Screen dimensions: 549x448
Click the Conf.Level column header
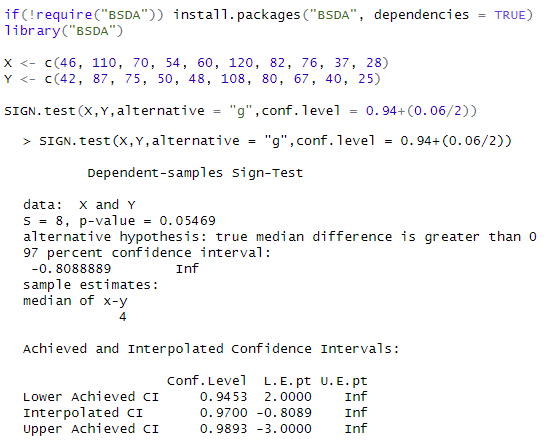pyautogui.click(x=207, y=381)
